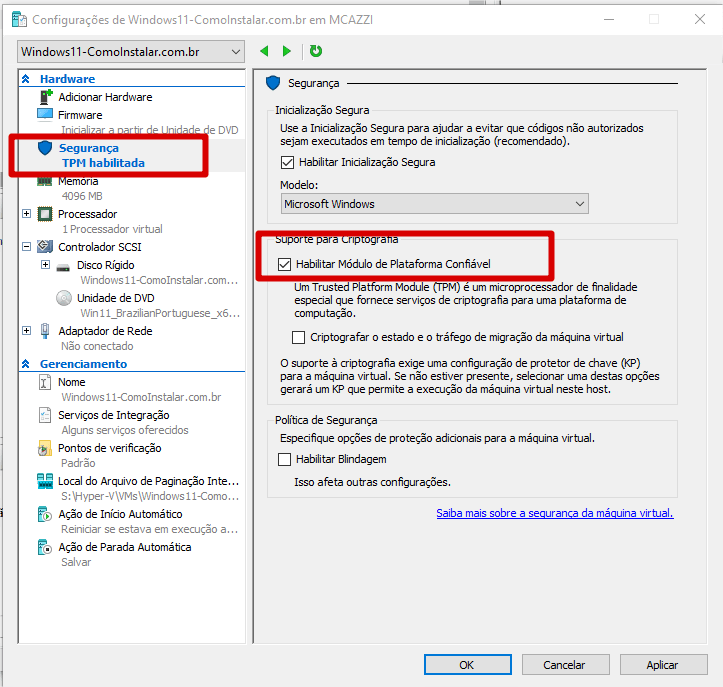Expand the Adaptador de Rede tree node
The height and width of the screenshot is (687, 723).
(27, 331)
